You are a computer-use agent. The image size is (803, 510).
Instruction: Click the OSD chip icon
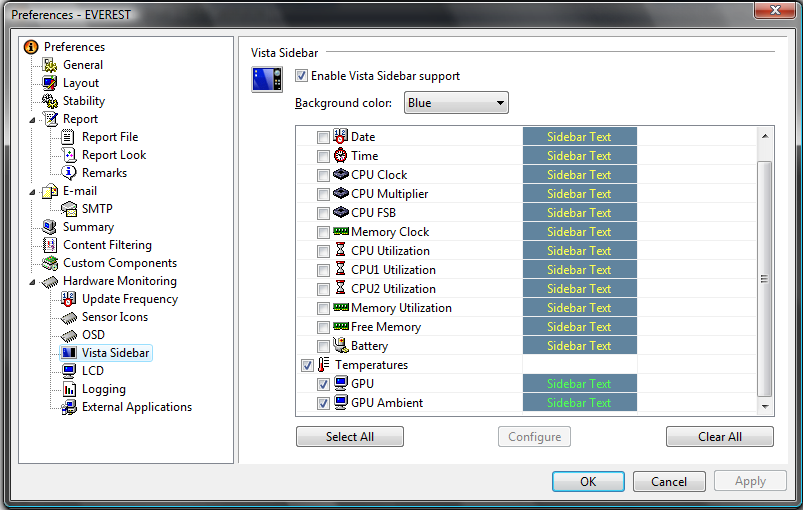[69, 335]
